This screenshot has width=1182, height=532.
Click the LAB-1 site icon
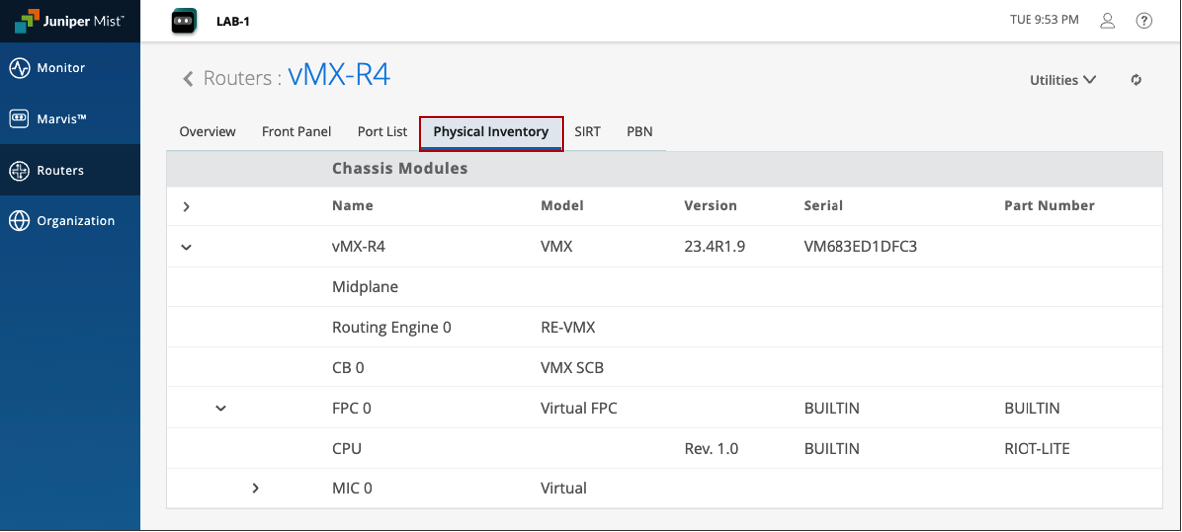pyautogui.click(x=183, y=21)
